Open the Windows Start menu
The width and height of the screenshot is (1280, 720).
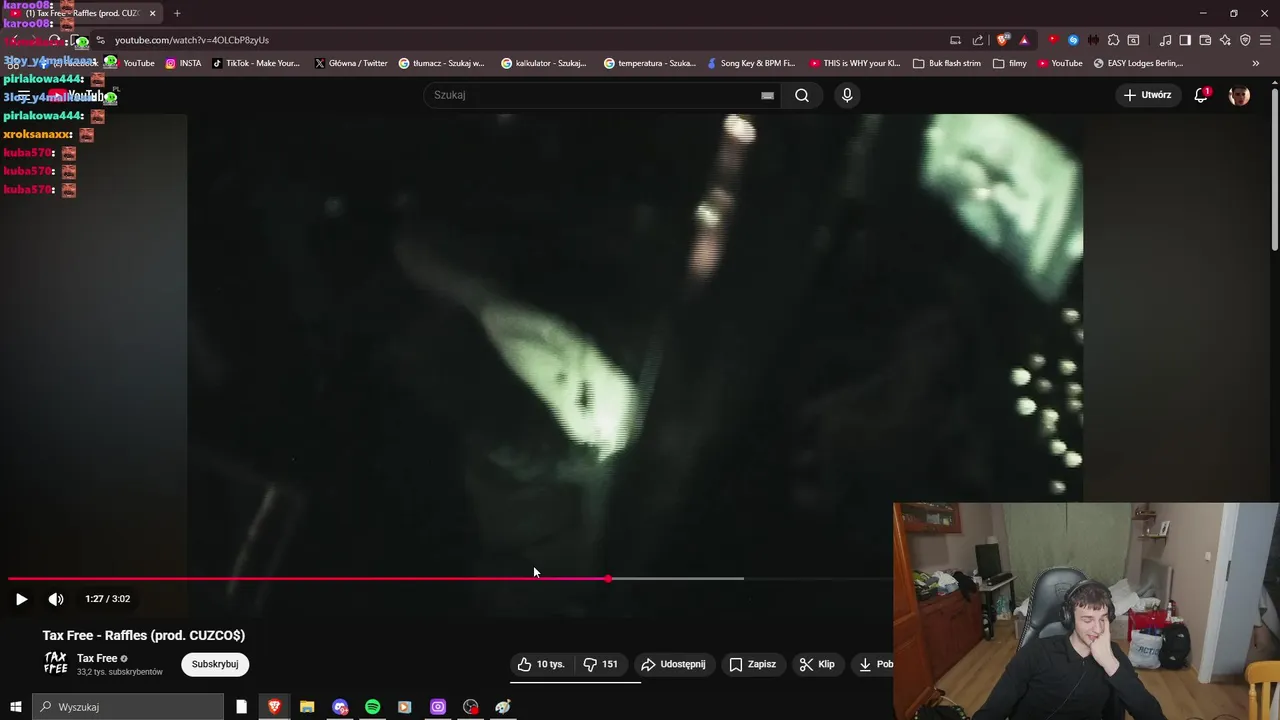click(15, 707)
